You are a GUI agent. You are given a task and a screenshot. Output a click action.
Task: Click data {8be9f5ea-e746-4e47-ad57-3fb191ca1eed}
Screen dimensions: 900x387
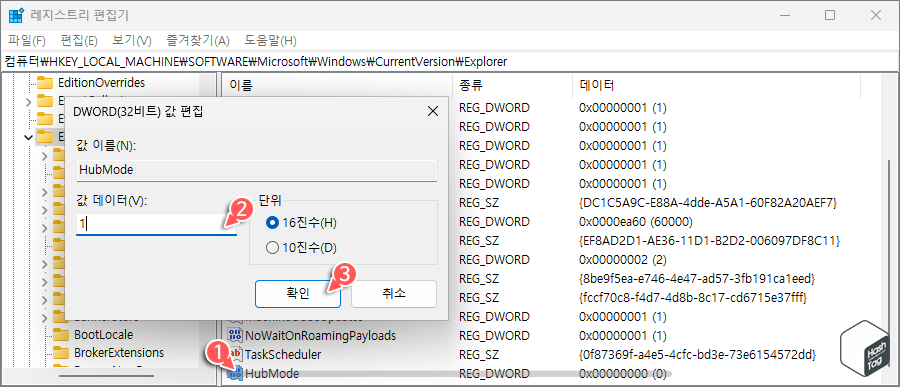(697, 279)
